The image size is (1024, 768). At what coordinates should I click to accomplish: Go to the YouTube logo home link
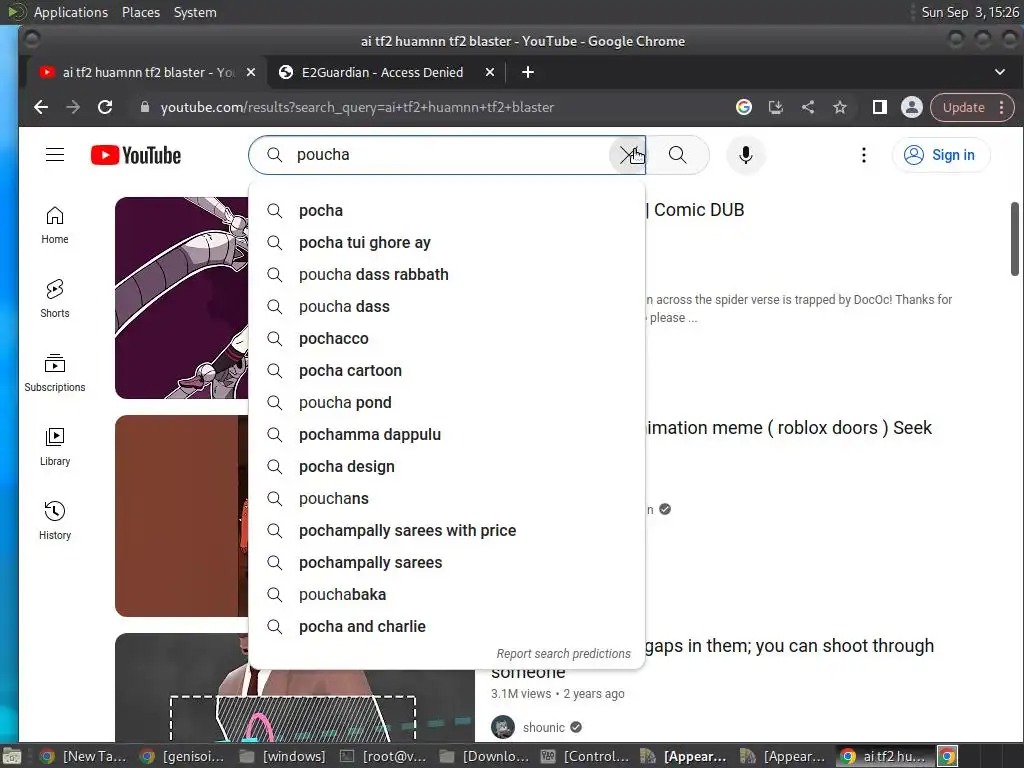tap(136, 155)
